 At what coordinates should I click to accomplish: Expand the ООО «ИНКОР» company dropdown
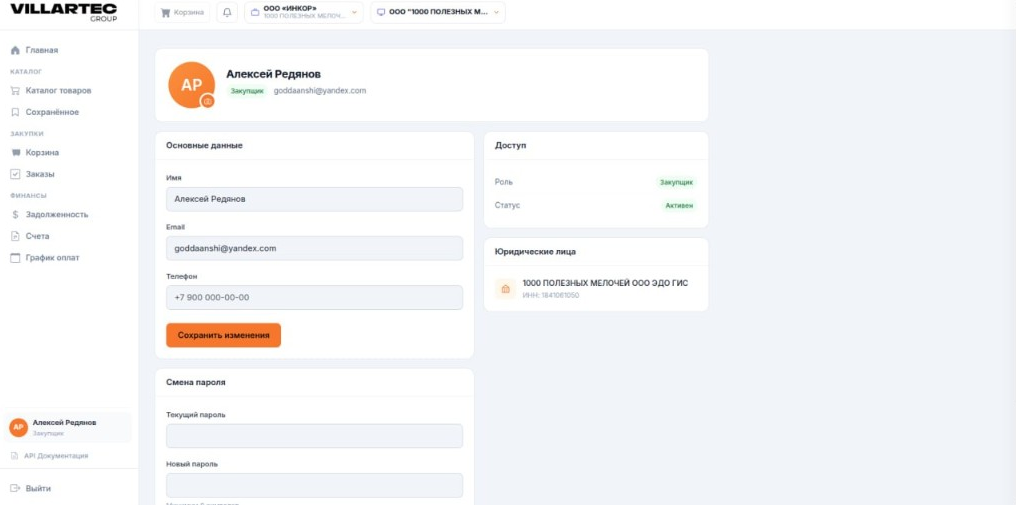pos(304,12)
